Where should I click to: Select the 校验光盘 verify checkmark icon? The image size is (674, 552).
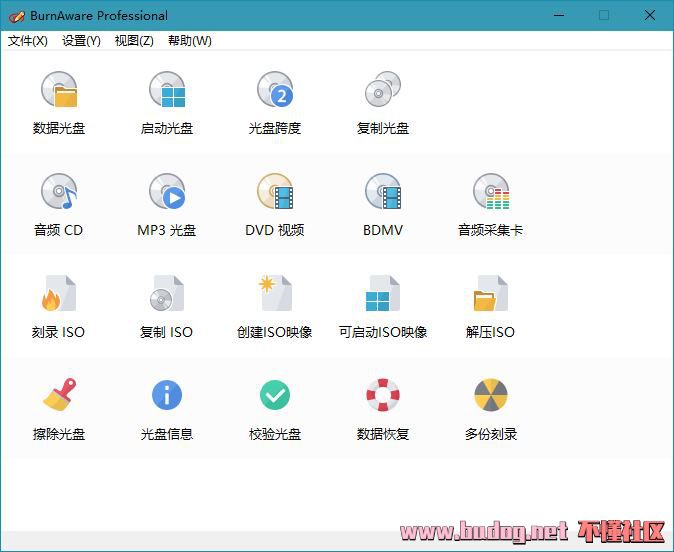click(275, 395)
